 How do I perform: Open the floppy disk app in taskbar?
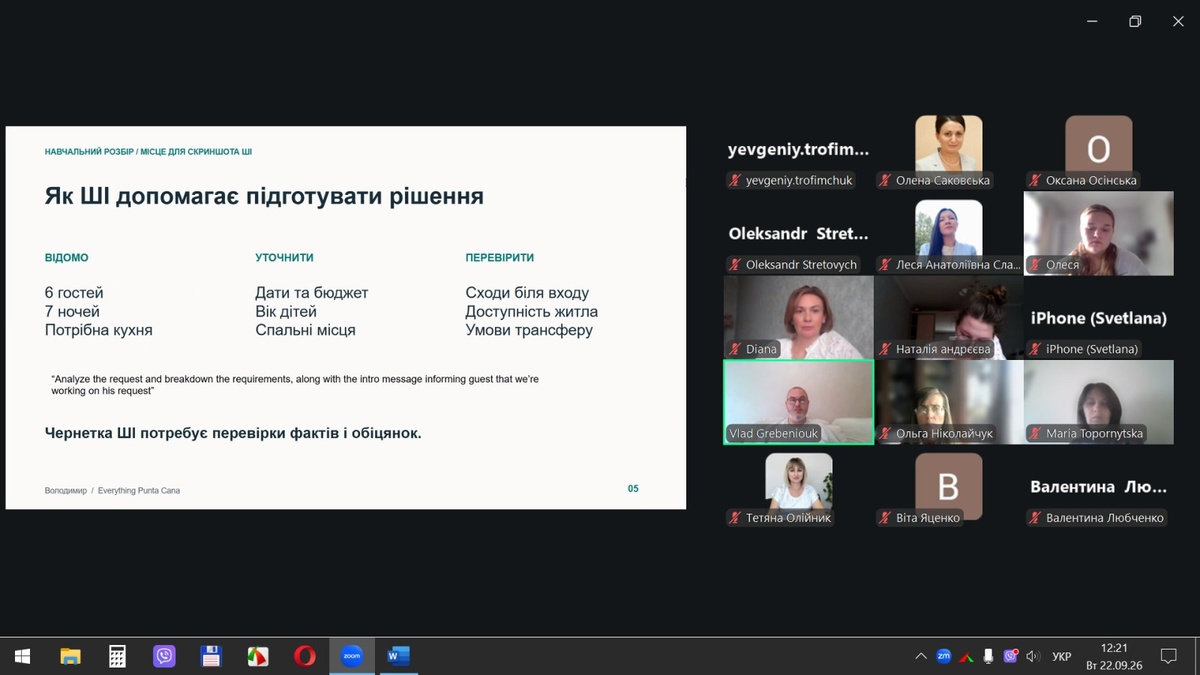pos(211,656)
